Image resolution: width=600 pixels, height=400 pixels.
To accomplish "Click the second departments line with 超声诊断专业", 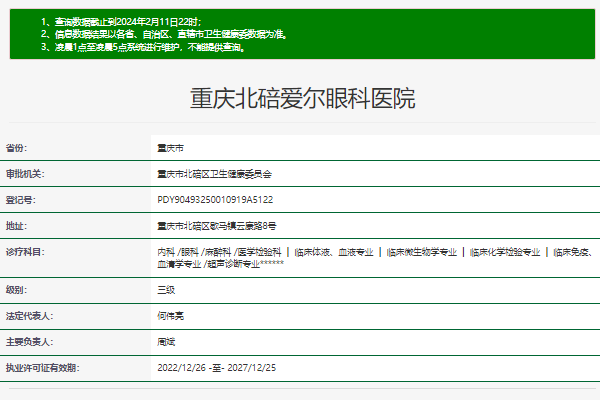I will pos(221,264).
